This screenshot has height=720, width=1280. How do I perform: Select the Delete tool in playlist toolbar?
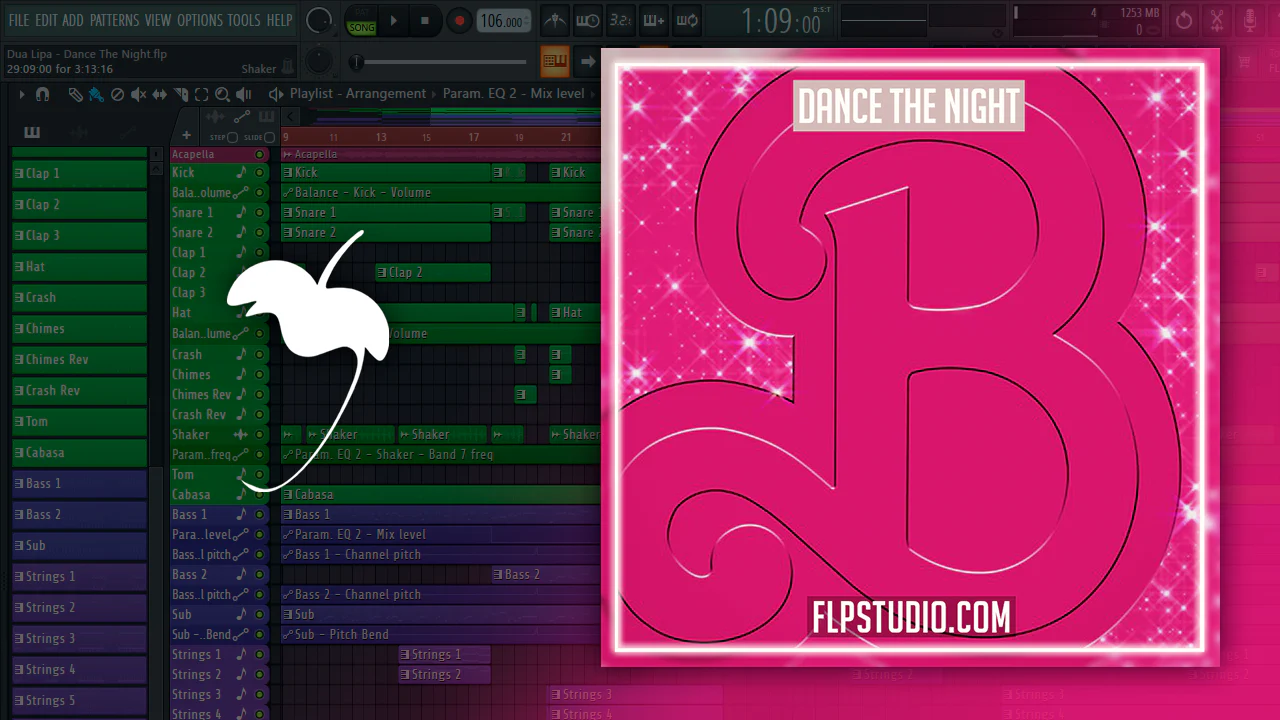[117, 94]
